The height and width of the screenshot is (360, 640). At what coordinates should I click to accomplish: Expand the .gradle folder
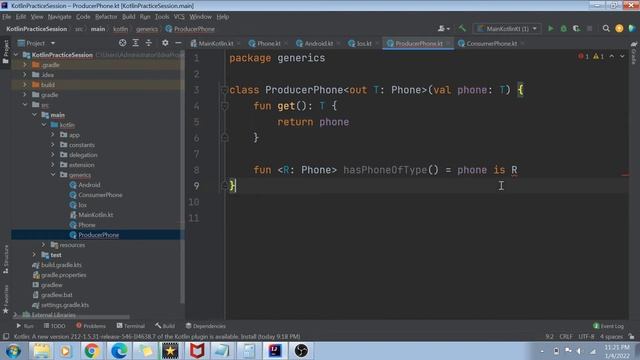click(25, 65)
